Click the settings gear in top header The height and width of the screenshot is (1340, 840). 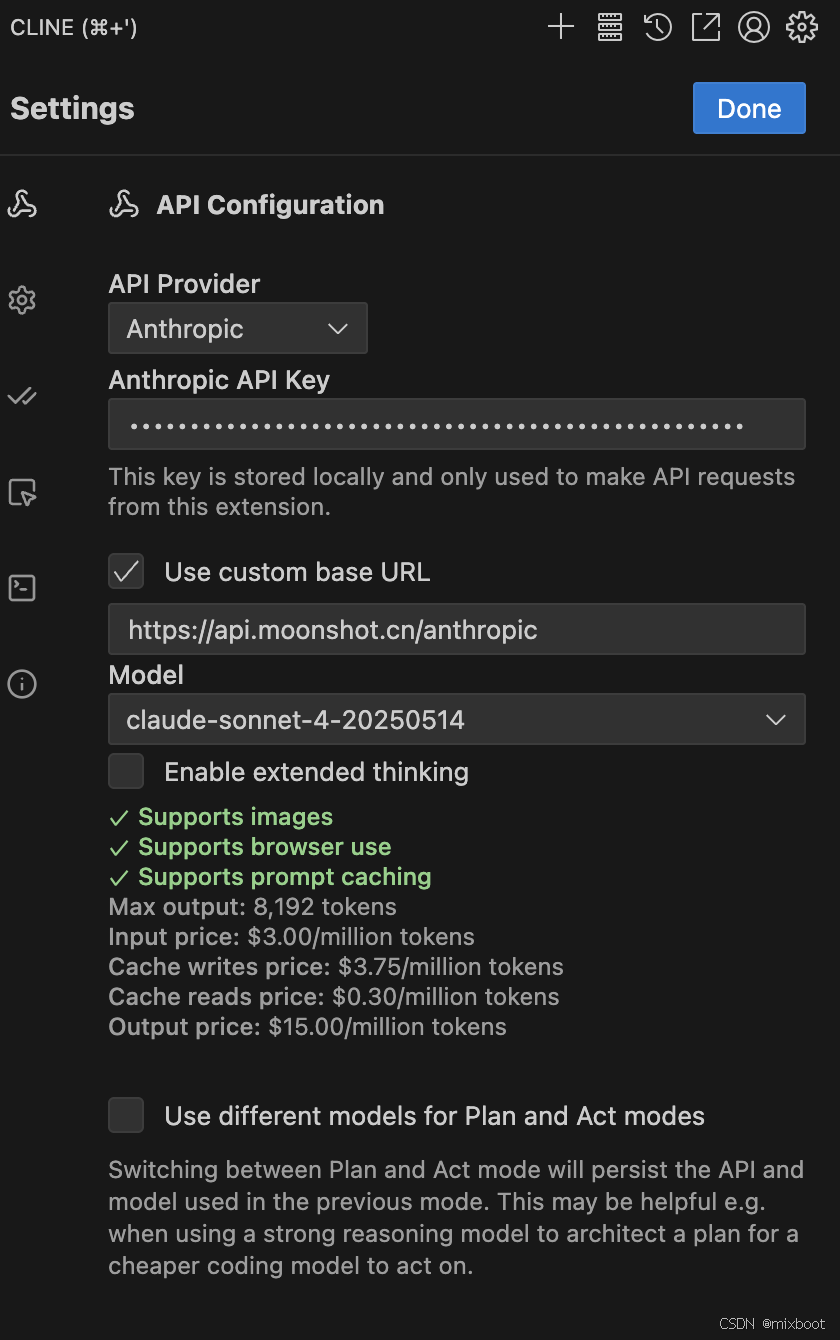coord(802,27)
